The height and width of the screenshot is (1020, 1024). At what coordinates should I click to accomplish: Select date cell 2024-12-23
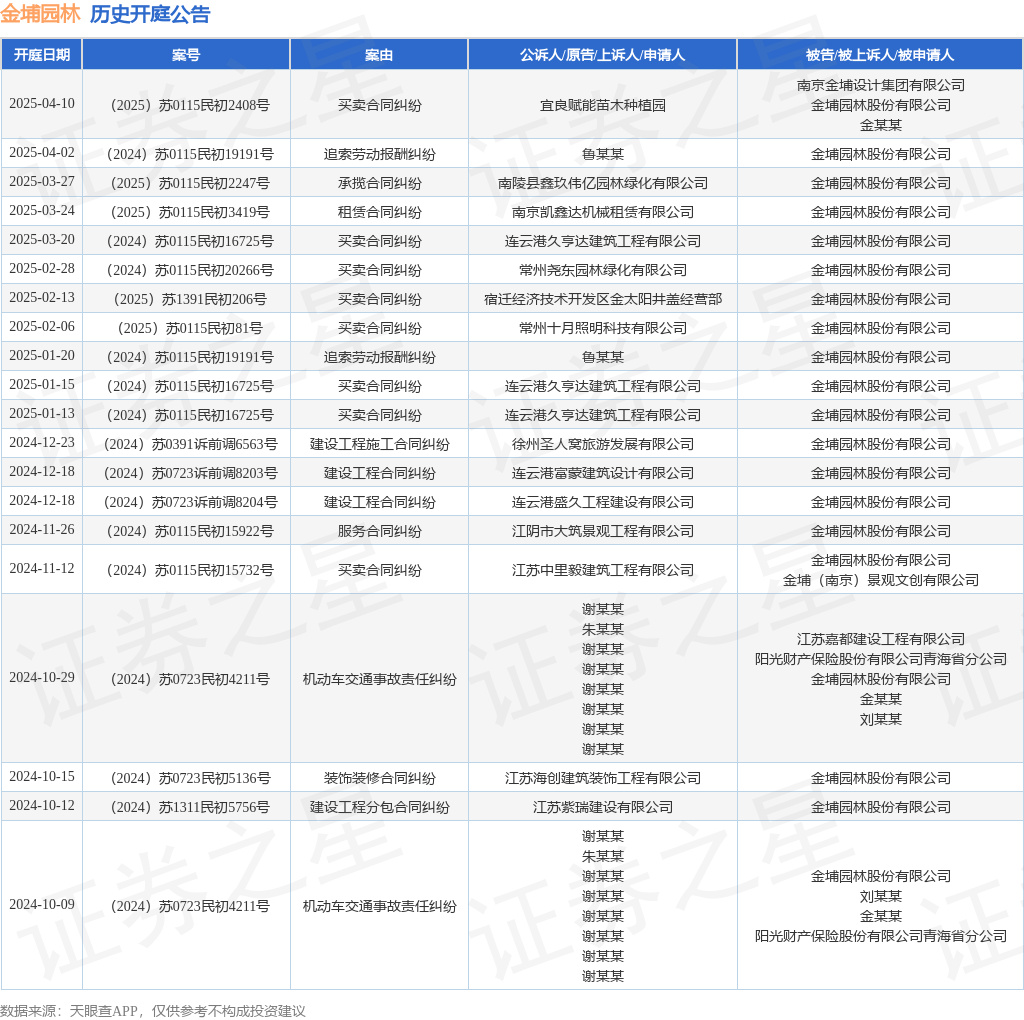[x=42, y=442]
